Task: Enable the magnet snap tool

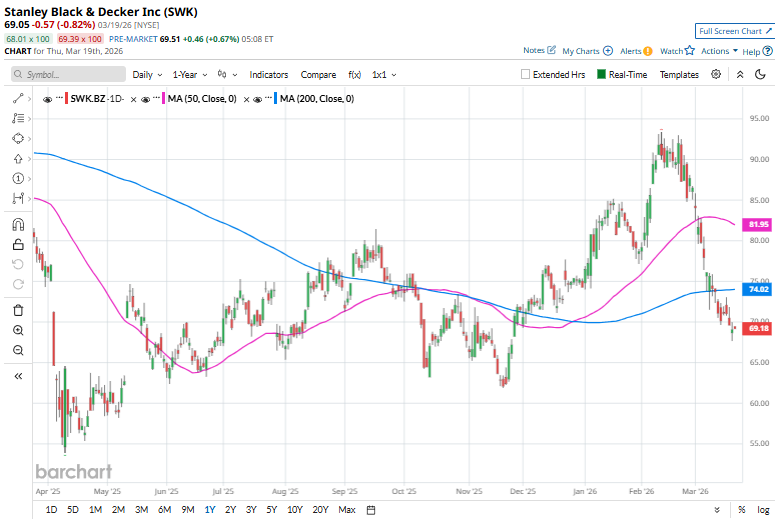Action: (x=18, y=224)
